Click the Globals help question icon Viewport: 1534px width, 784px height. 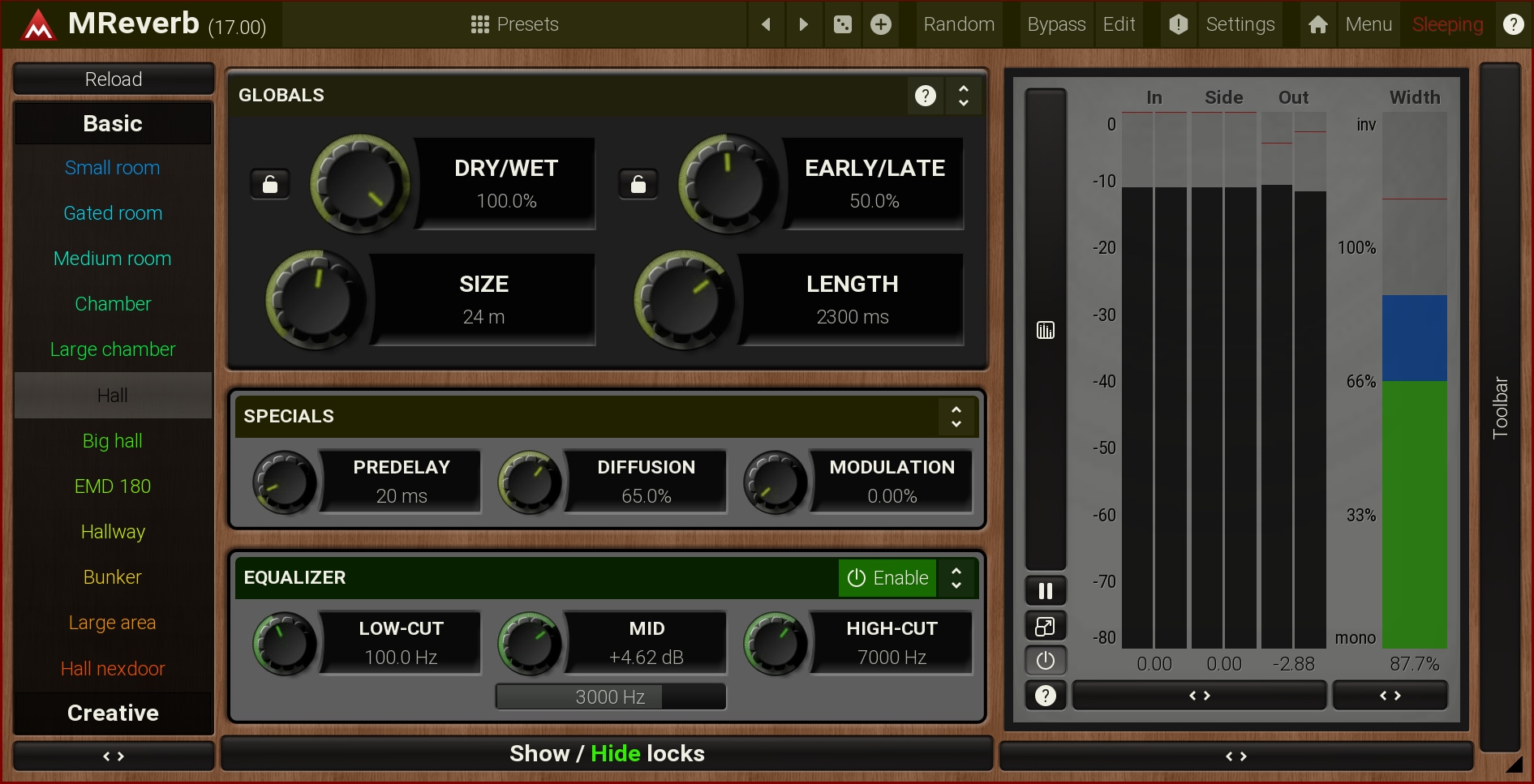click(x=926, y=96)
